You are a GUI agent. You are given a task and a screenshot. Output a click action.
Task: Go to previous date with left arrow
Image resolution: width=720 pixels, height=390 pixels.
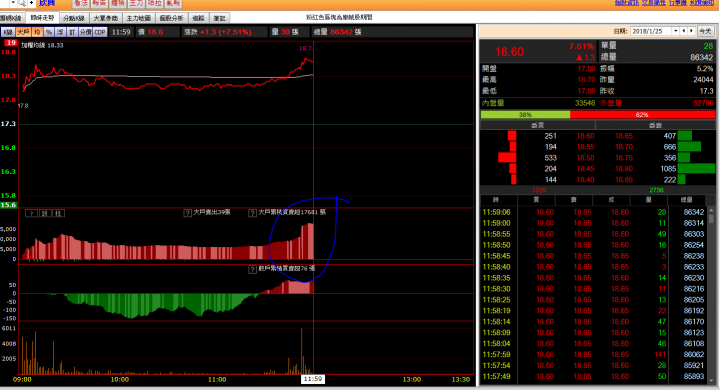[684, 31]
